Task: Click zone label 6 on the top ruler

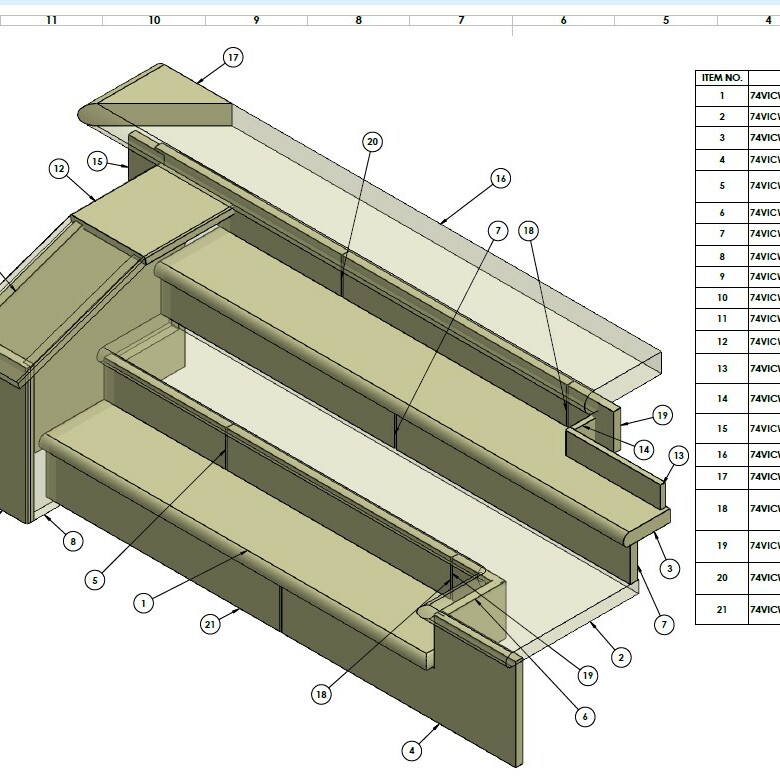Action: click(x=564, y=20)
